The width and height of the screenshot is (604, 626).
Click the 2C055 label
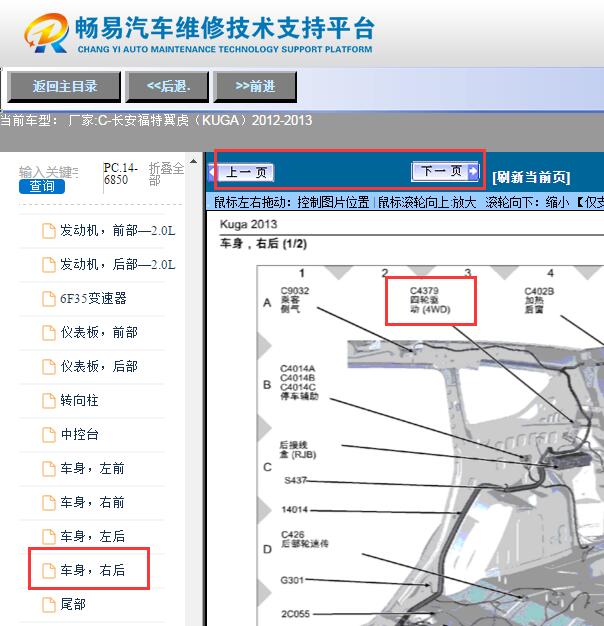(295, 614)
